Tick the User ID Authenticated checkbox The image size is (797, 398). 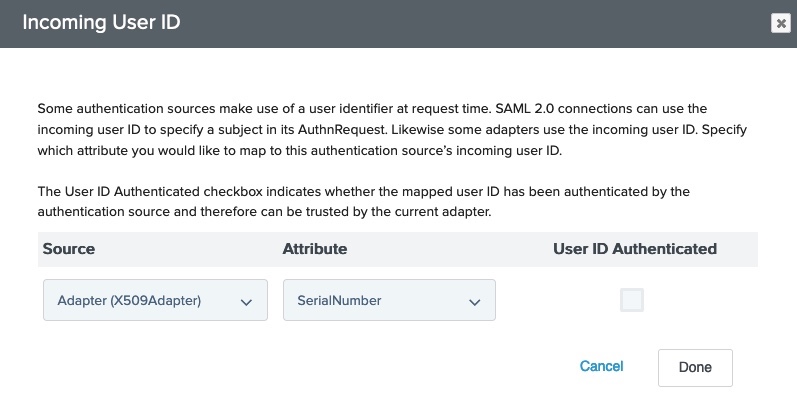pos(632,300)
